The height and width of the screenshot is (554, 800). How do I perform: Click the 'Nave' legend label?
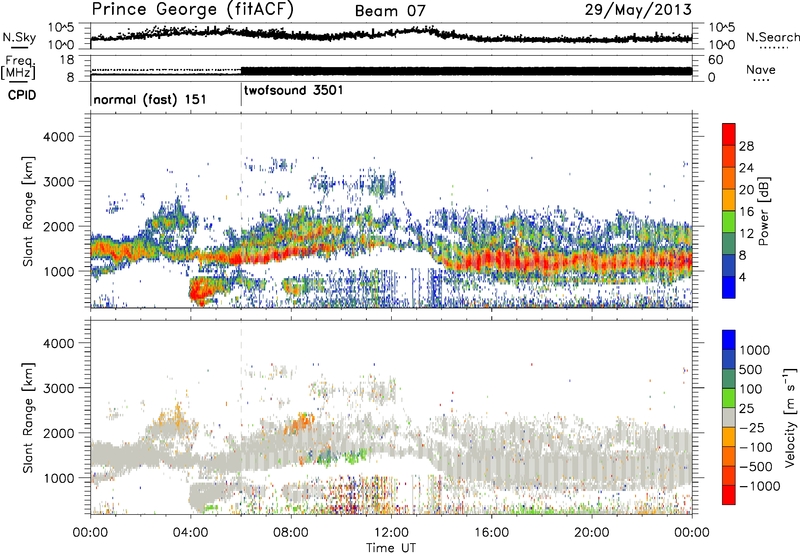[x=761, y=70]
